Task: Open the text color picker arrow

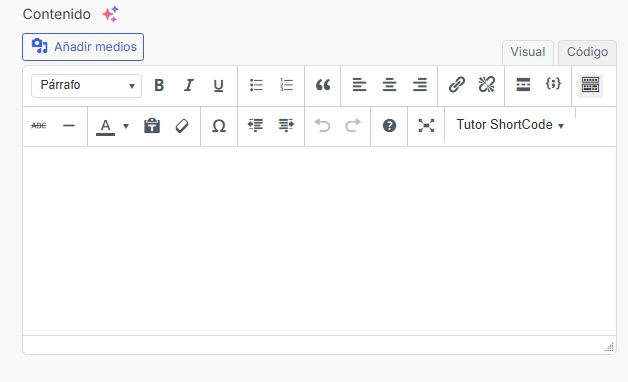Action: coord(126,127)
